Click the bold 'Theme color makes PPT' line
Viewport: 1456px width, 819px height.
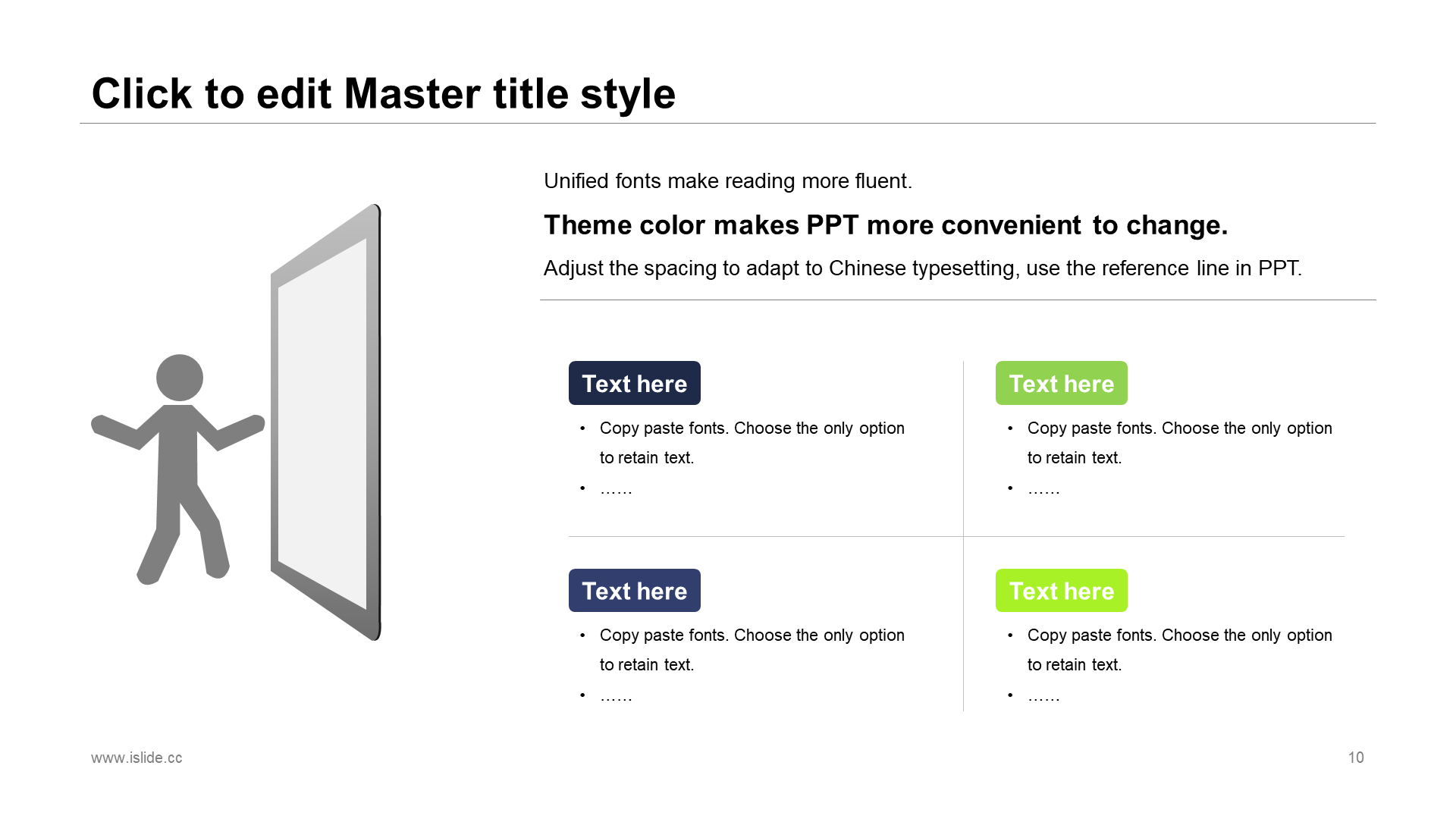click(886, 225)
